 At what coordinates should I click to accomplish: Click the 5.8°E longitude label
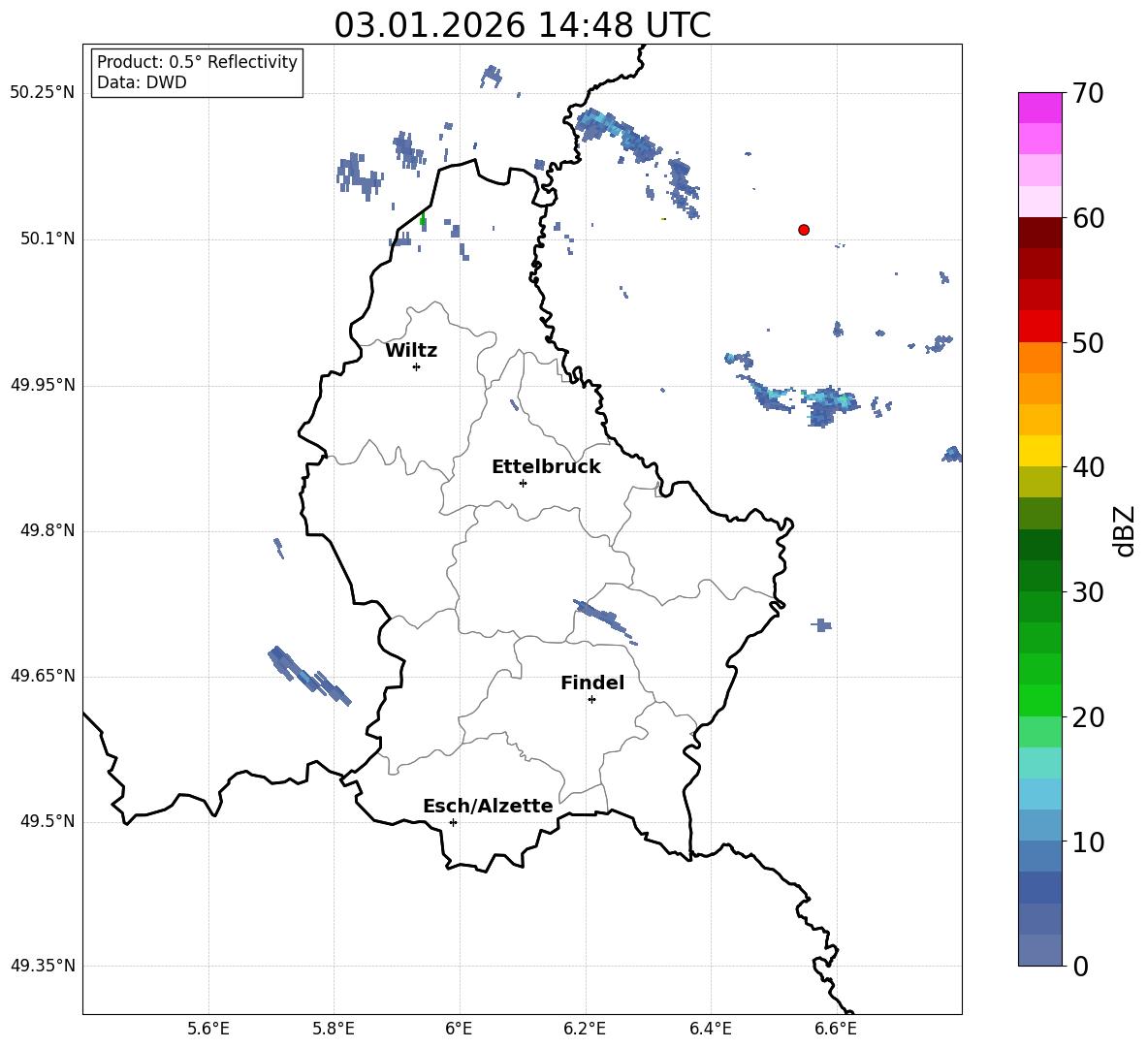[x=334, y=1029]
